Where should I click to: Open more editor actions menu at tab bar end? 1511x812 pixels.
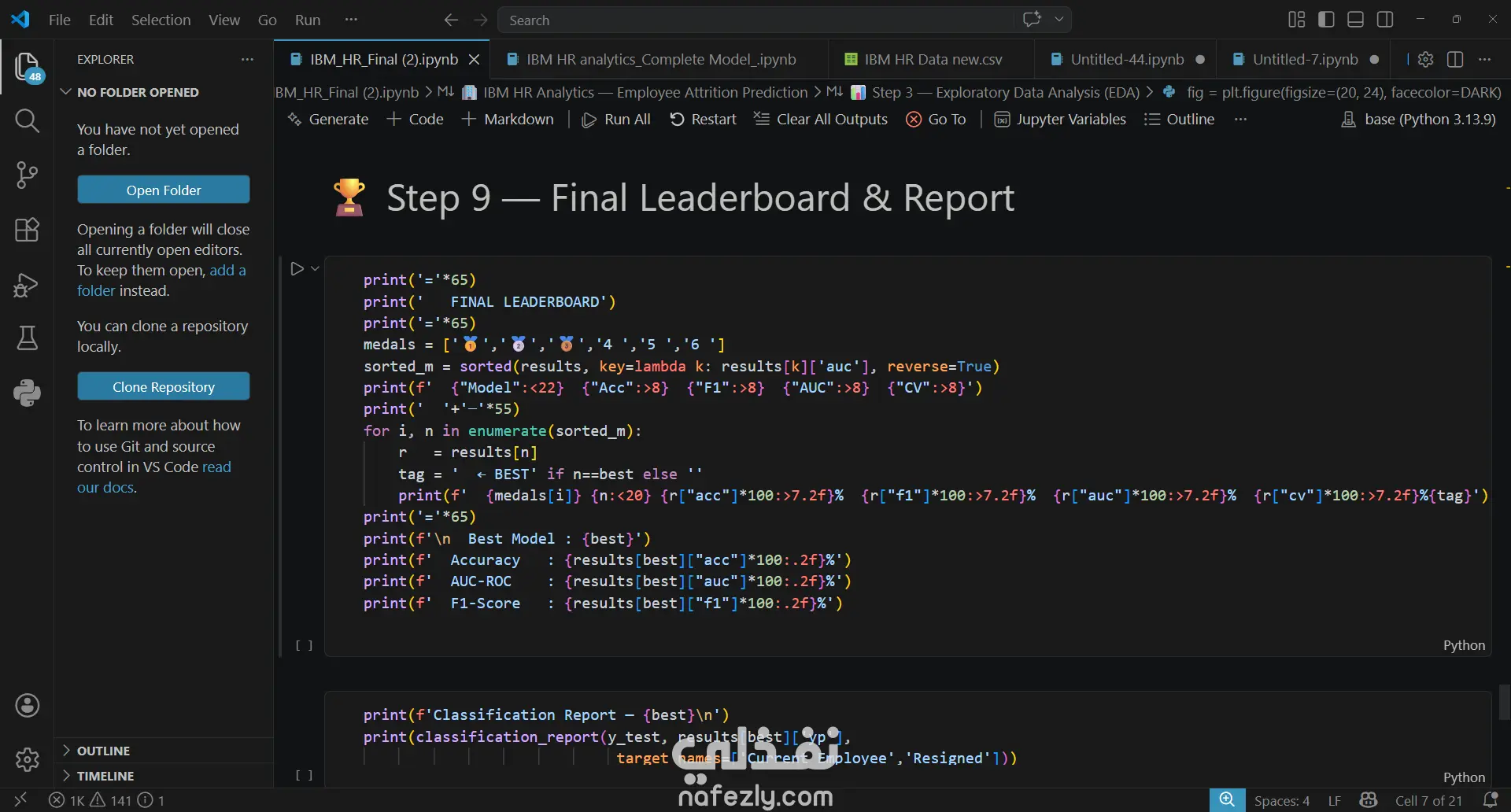(1484, 59)
